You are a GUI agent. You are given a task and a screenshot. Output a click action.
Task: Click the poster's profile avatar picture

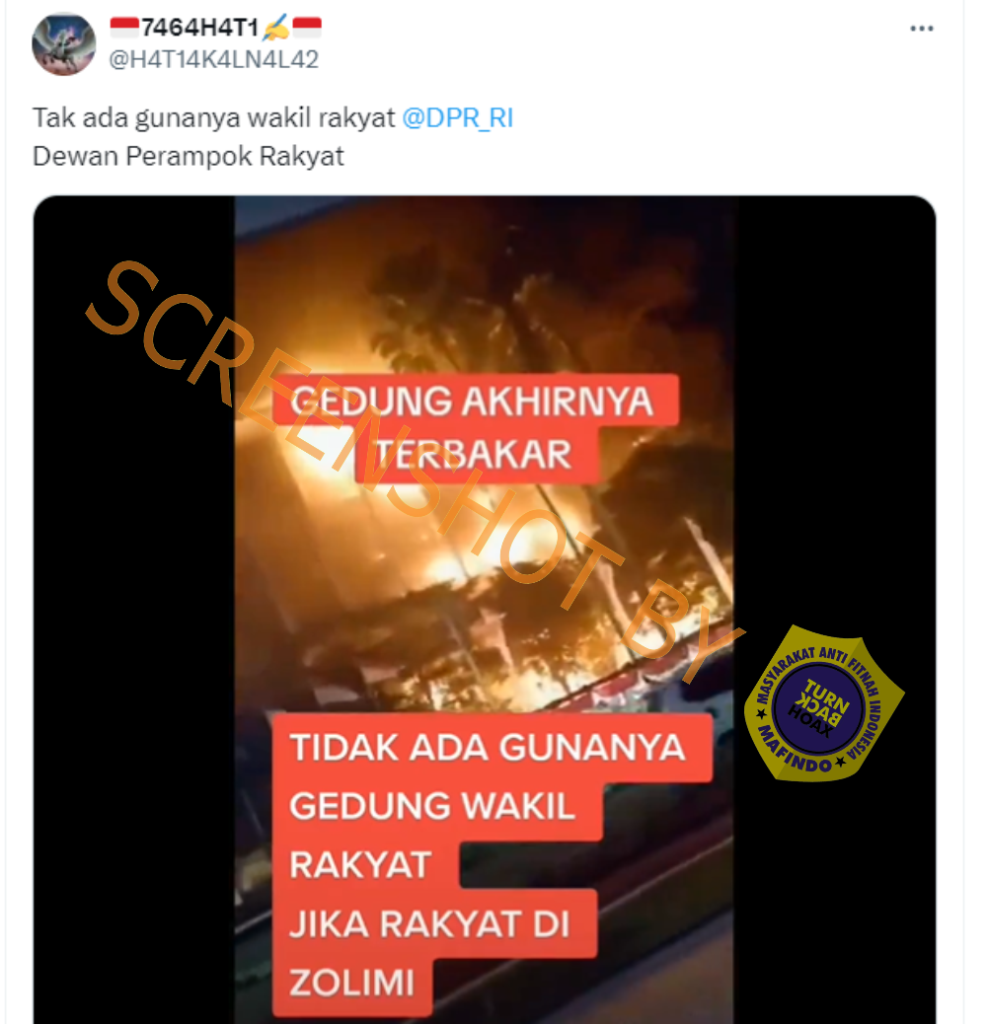click(x=63, y=44)
